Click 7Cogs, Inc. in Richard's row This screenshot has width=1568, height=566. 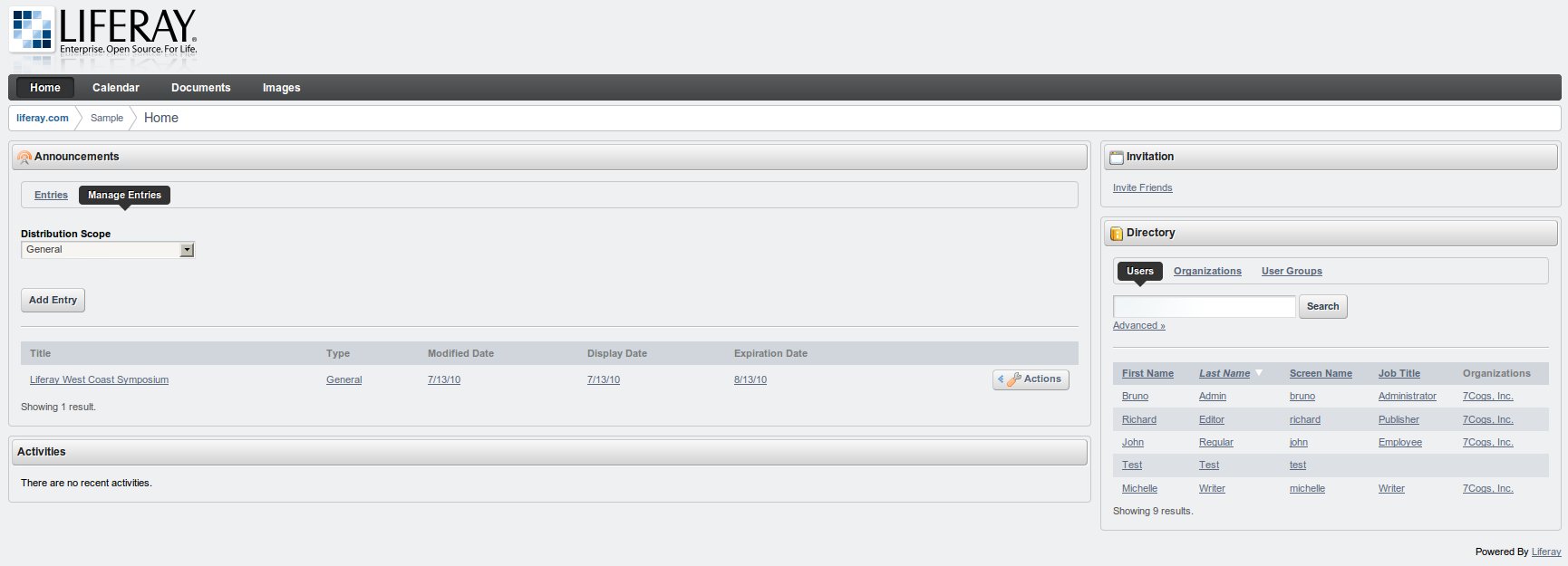pyautogui.click(x=1488, y=420)
